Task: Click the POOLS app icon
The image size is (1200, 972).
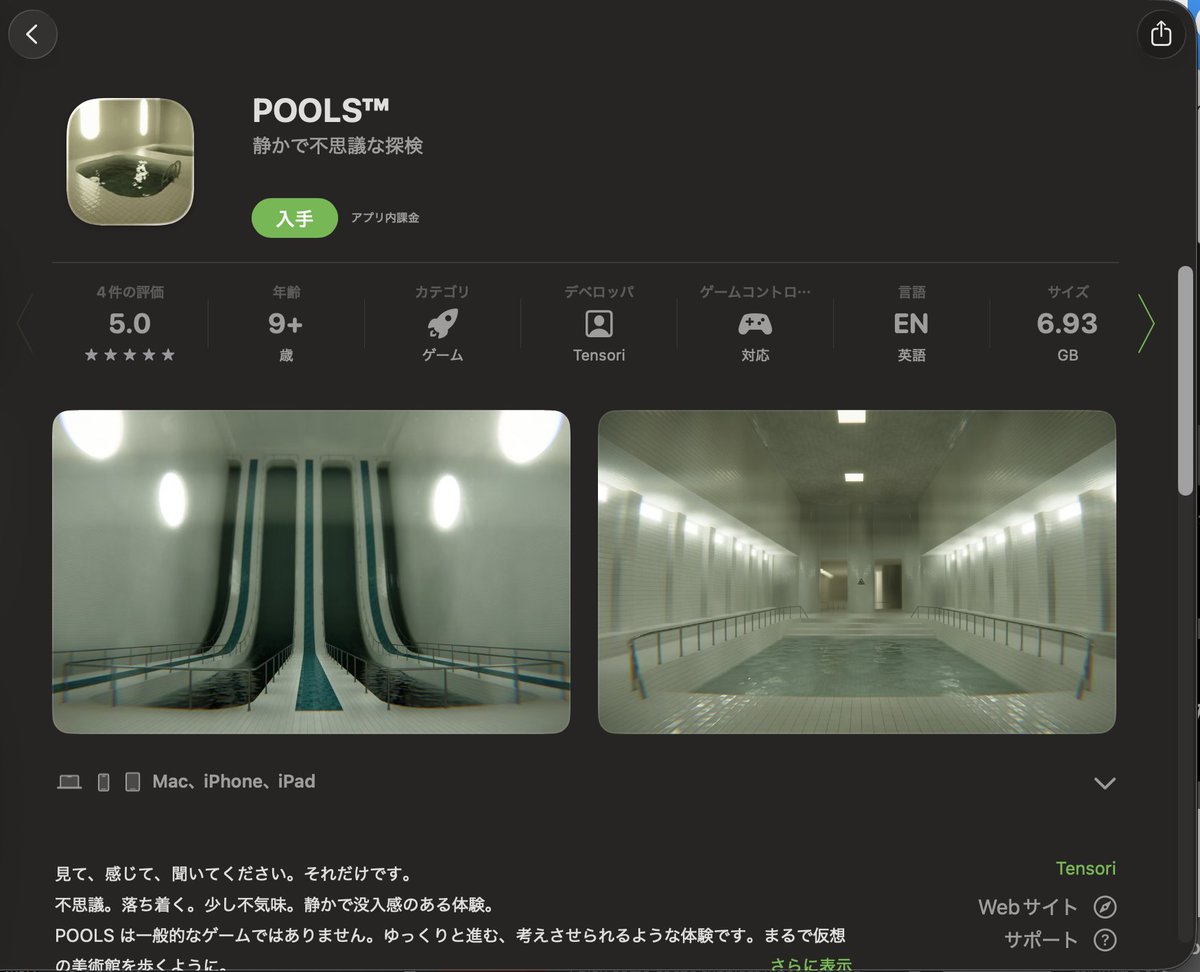Action: [x=130, y=161]
